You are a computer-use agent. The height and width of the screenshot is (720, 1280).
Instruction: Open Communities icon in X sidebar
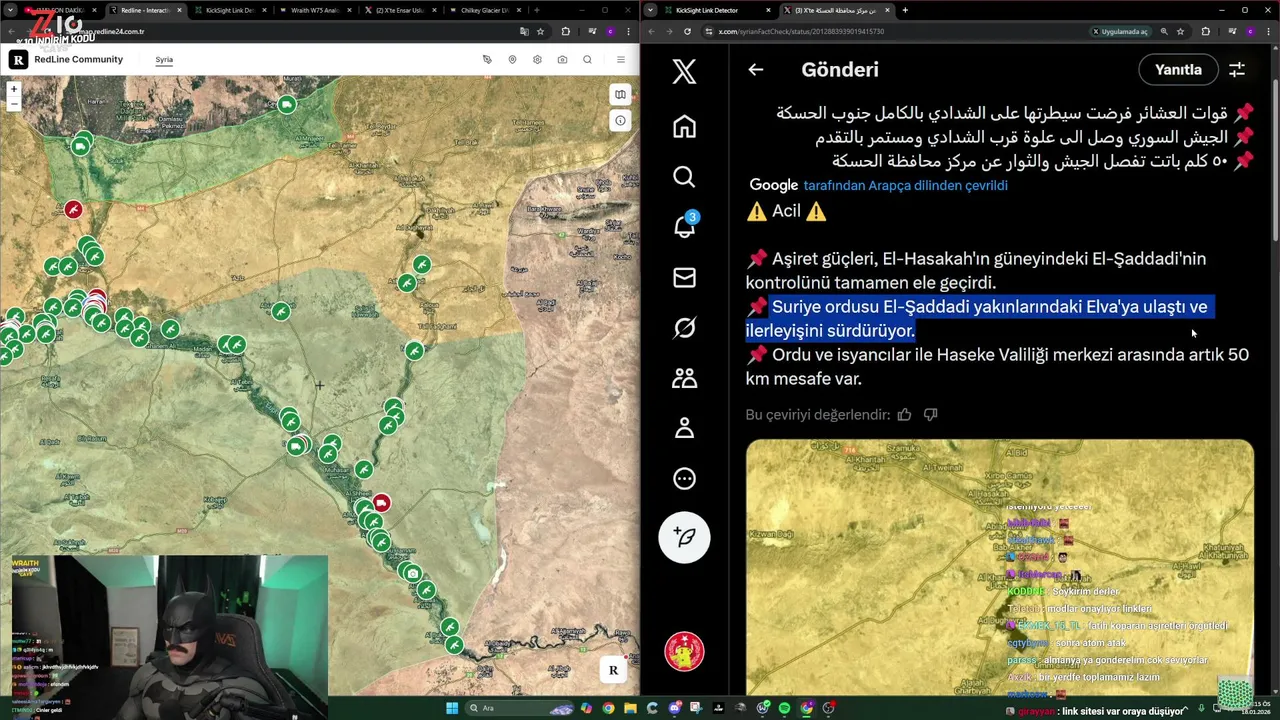684,377
